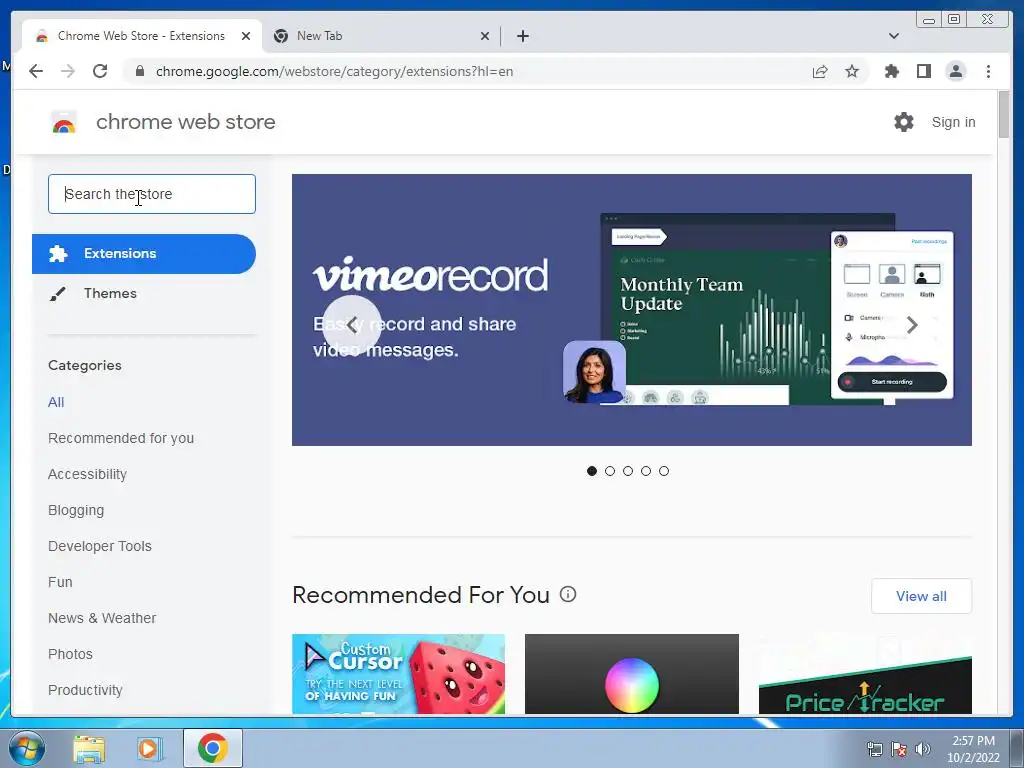The width and height of the screenshot is (1024, 768).
Task: Advance to next banner slide arrow
Action: [x=912, y=325]
